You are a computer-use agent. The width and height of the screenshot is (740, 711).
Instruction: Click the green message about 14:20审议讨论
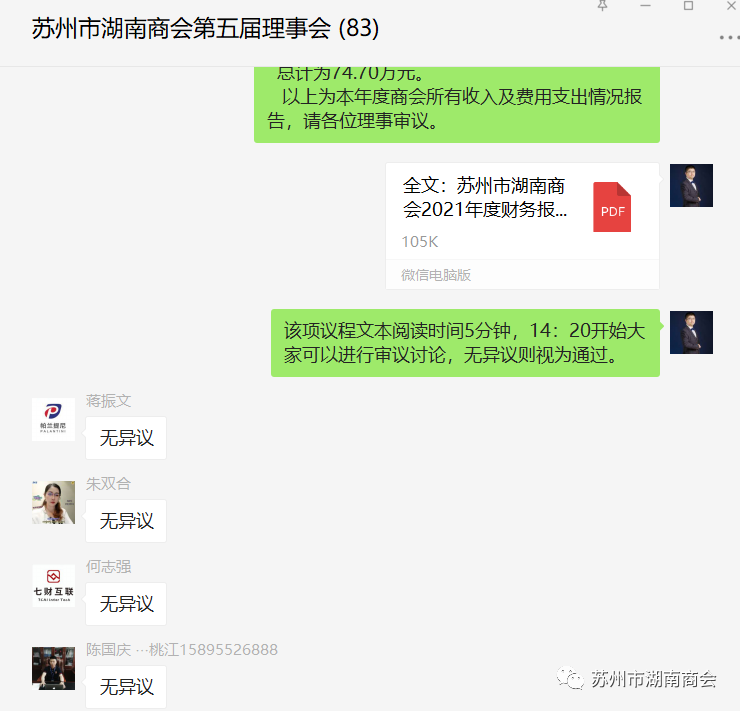pos(465,343)
